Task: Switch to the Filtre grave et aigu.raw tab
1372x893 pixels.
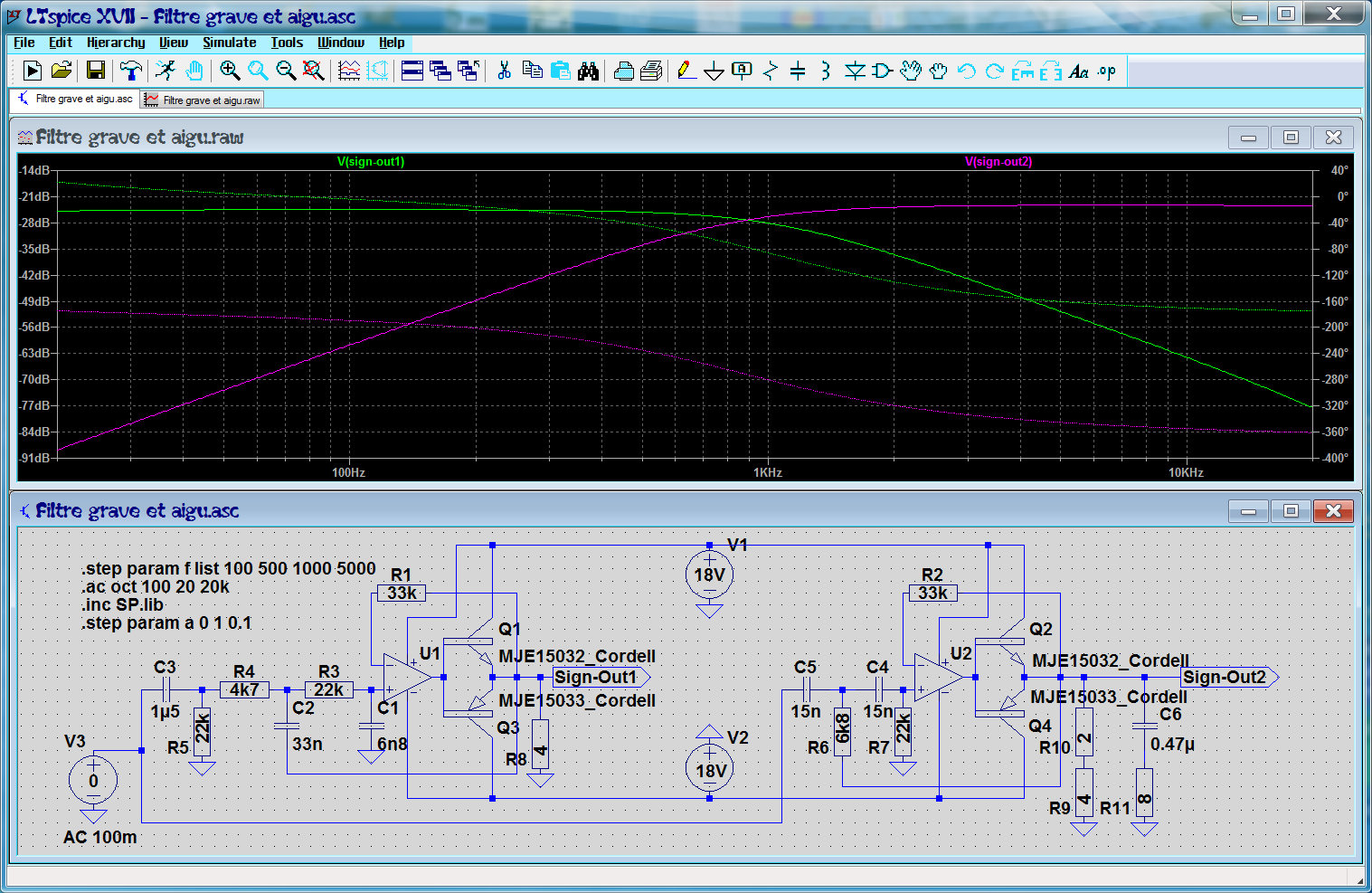Action: click(x=203, y=100)
